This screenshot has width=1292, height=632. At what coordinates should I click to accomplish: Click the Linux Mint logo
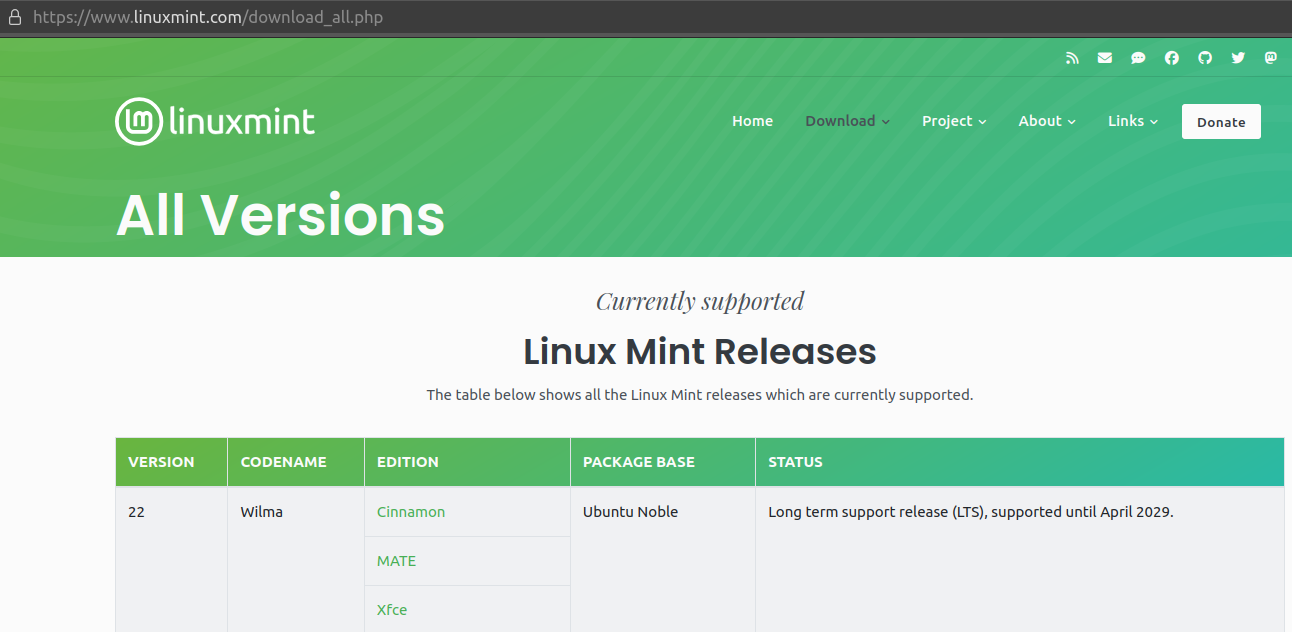[x=214, y=121]
